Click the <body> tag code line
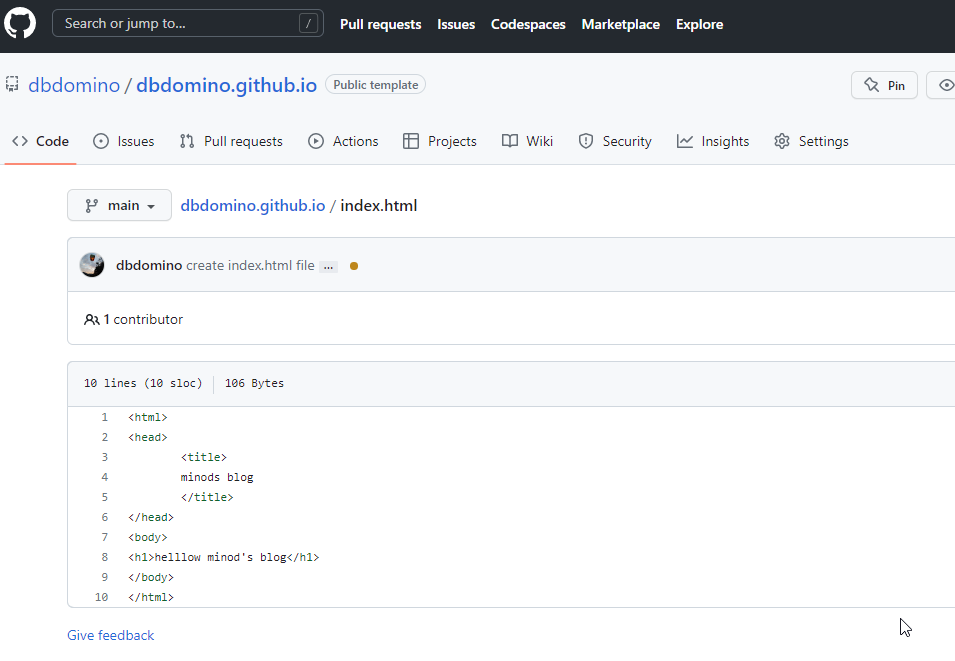The height and width of the screenshot is (661, 955). pos(147,537)
